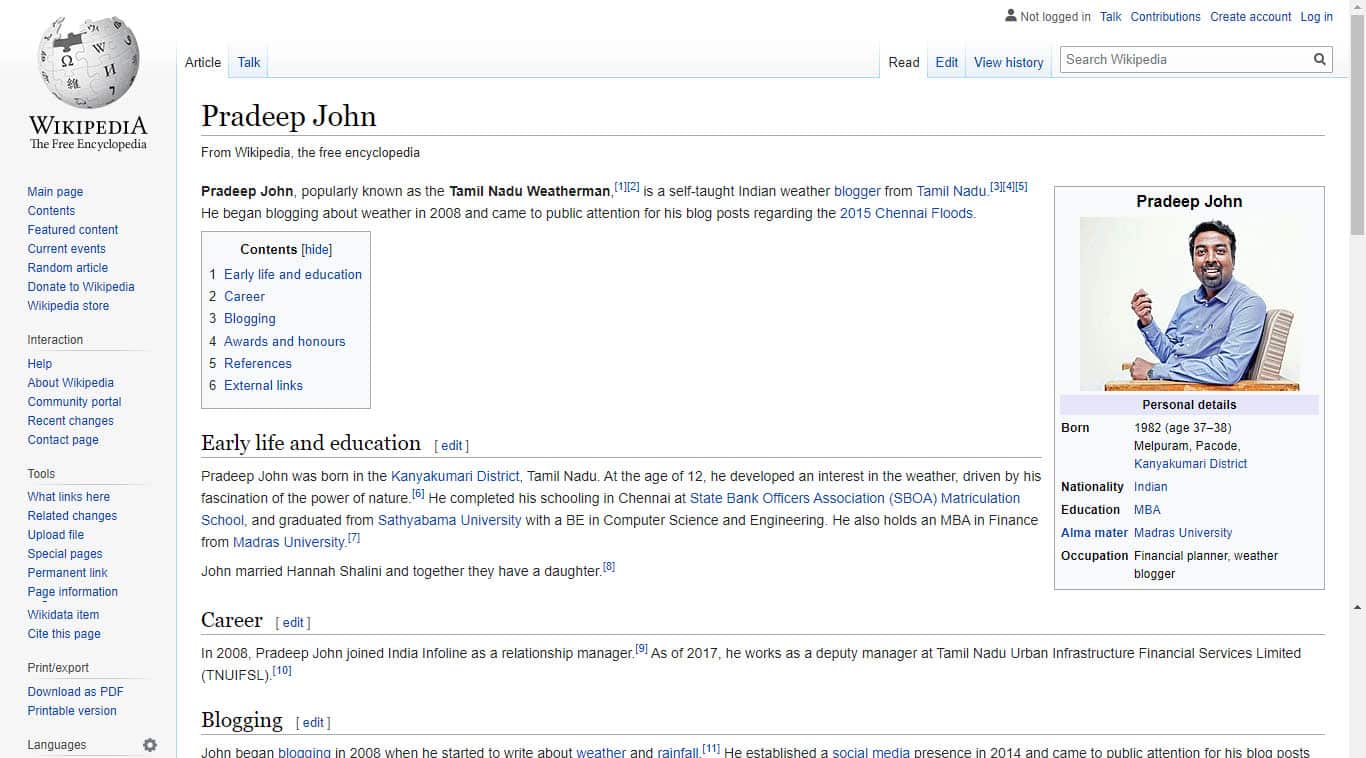Jump to Early life and education in Contents

293,274
